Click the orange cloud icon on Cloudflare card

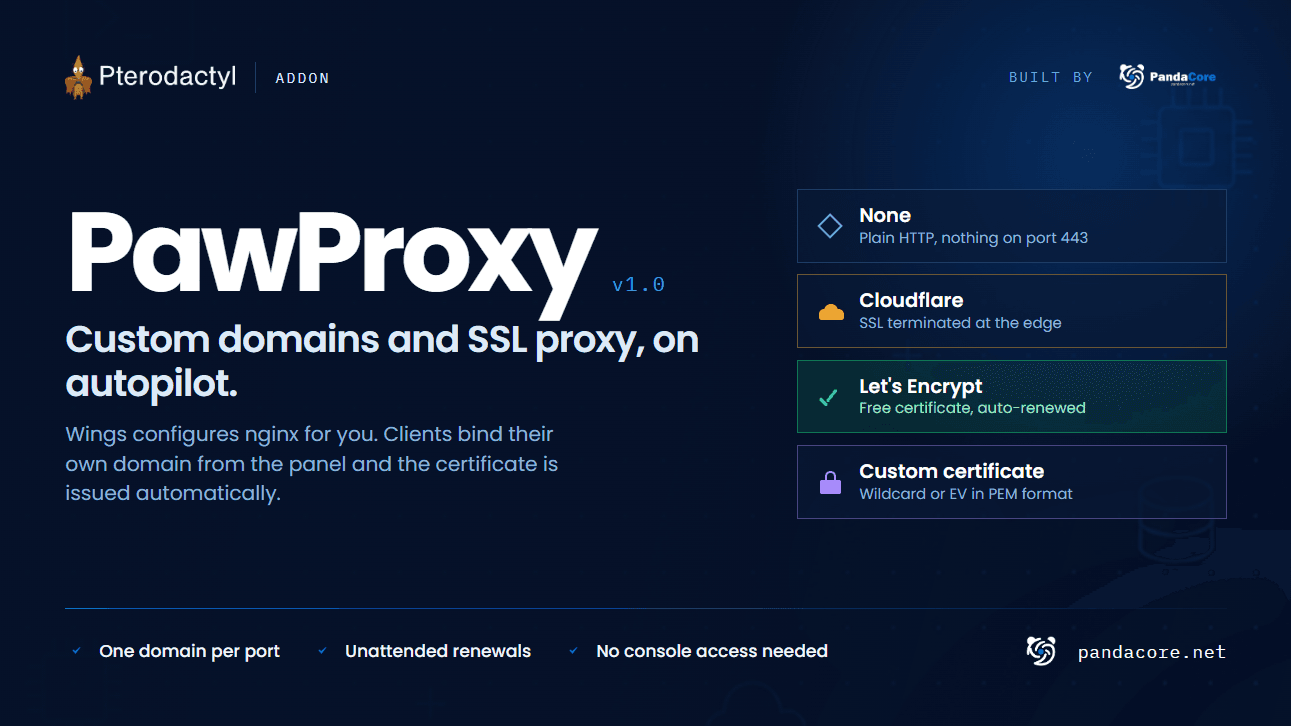tap(831, 312)
